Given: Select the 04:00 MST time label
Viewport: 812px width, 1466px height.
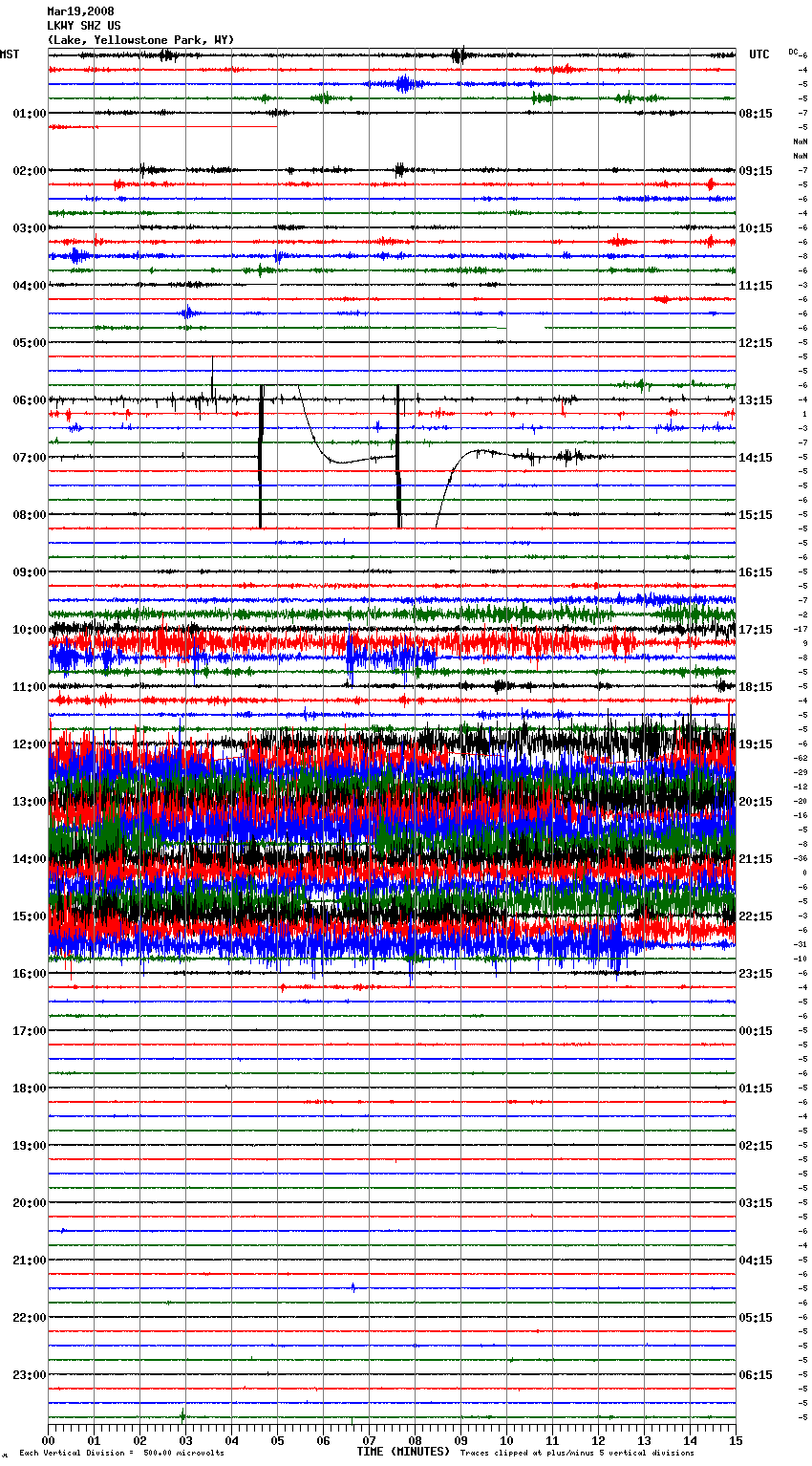Looking at the screenshot, I should coord(29,286).
